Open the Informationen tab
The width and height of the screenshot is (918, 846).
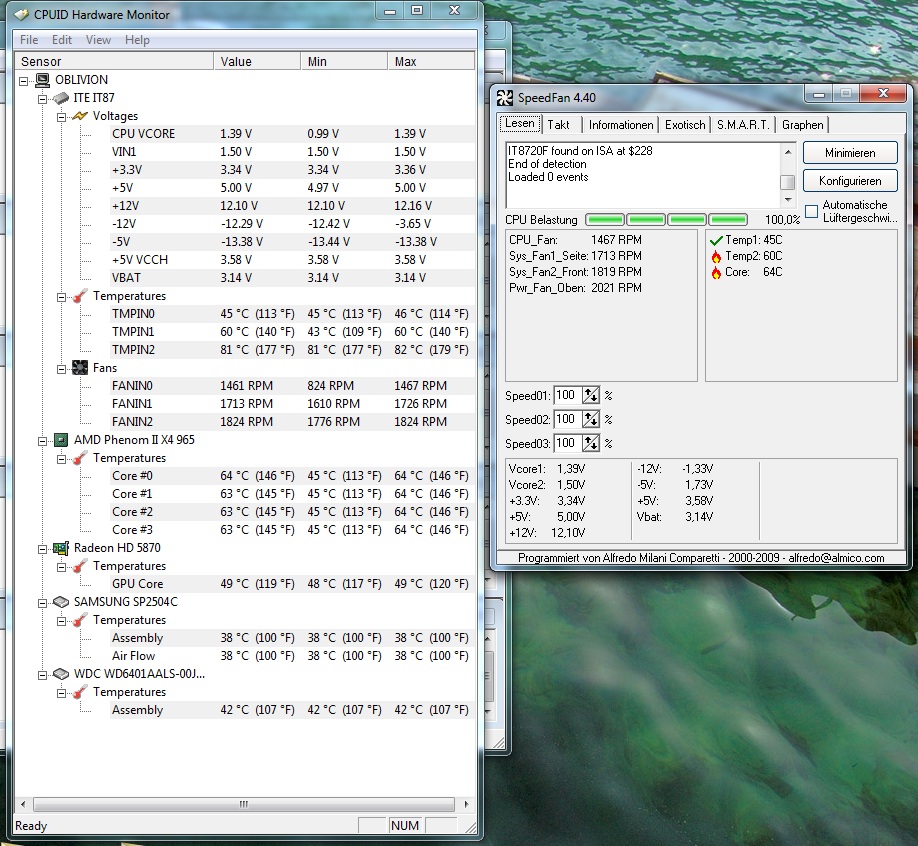pos(621,125)
